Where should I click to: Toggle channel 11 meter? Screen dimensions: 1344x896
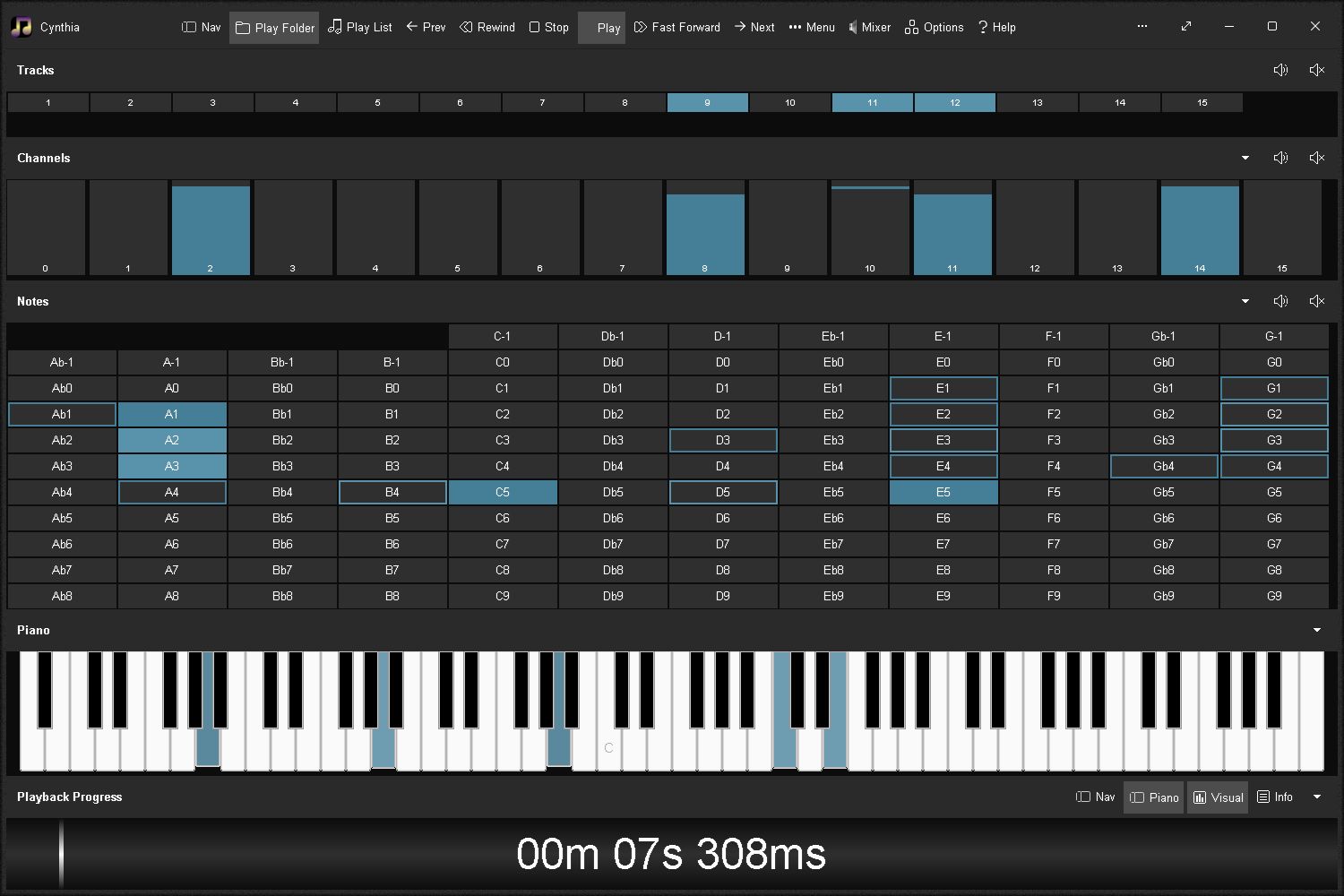(x=952, y=228)
